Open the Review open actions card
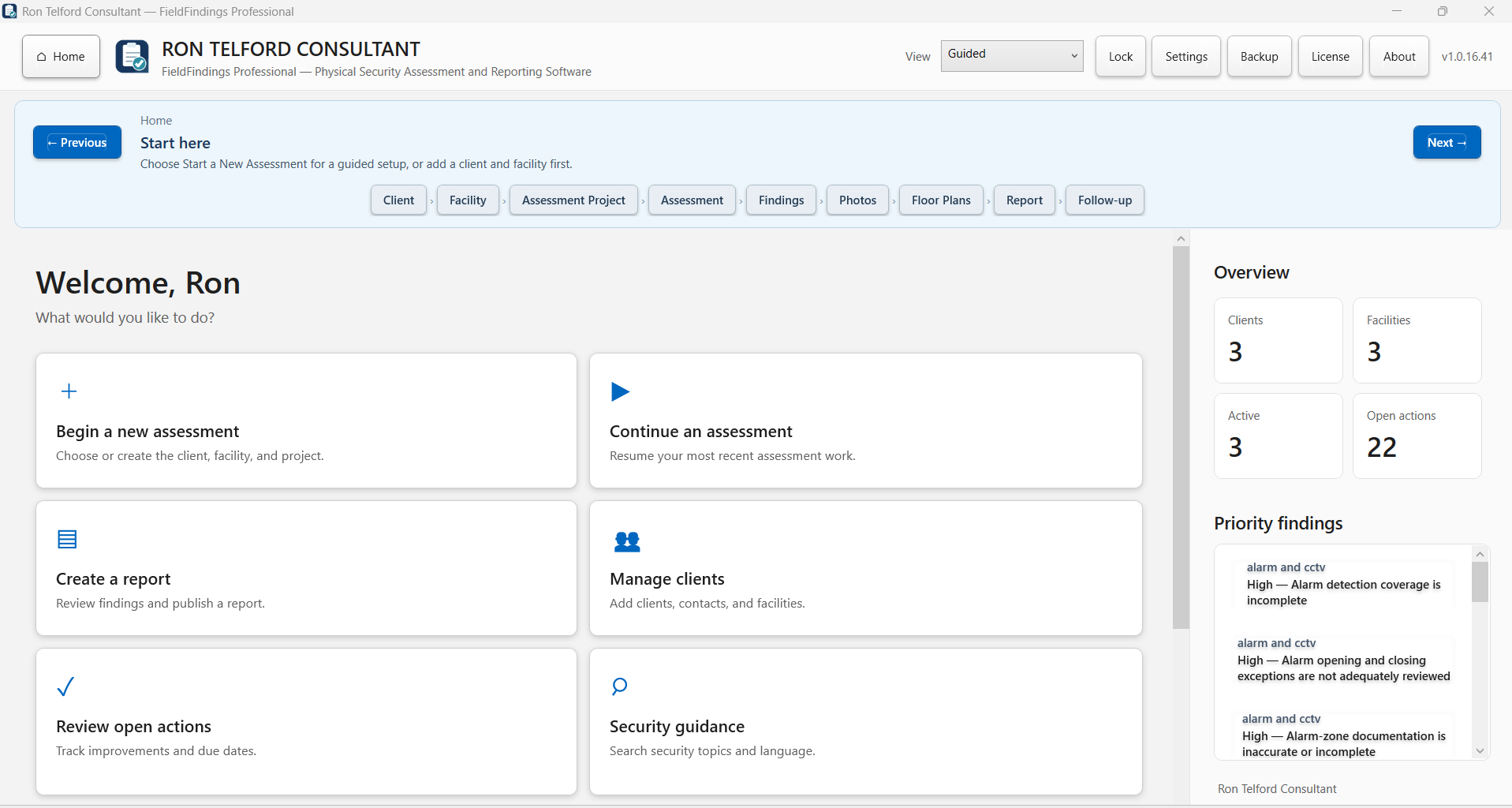Viewport: 1512px width, 808px height. click(x=306, y=721)
